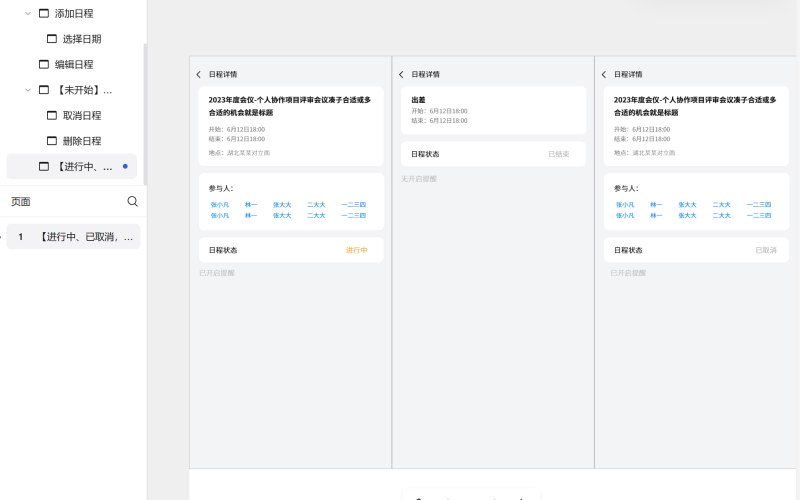This screenshot has width=800, height=500.
Task: Open page 1 【进行中、已取消 in the pages list
Action: pos(73,237)
